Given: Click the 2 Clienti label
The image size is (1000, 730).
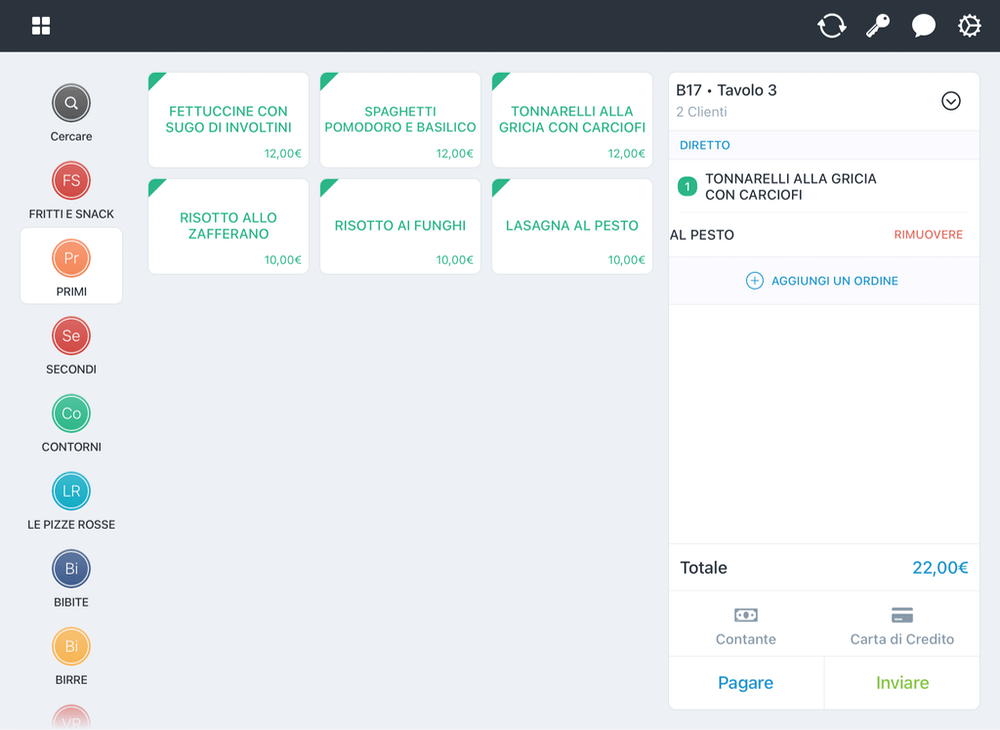Looking at the screenshot, I should 702,112.
